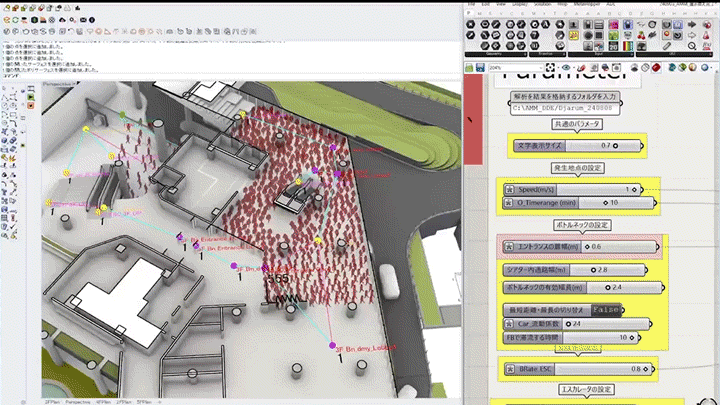Click the Grasshopper save file icon
720x405 pixels.
point(481,67)
